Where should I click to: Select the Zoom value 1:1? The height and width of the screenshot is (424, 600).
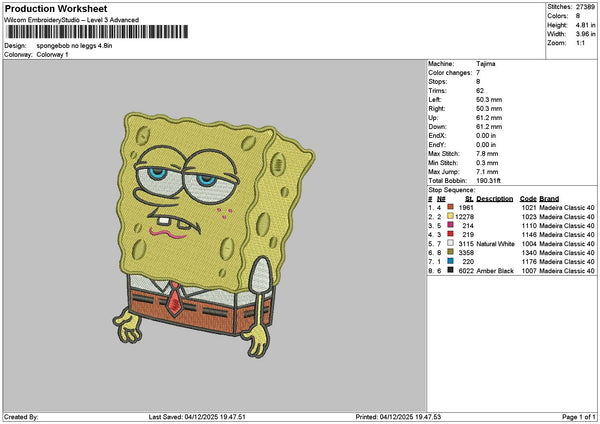[x=580, y=43]
